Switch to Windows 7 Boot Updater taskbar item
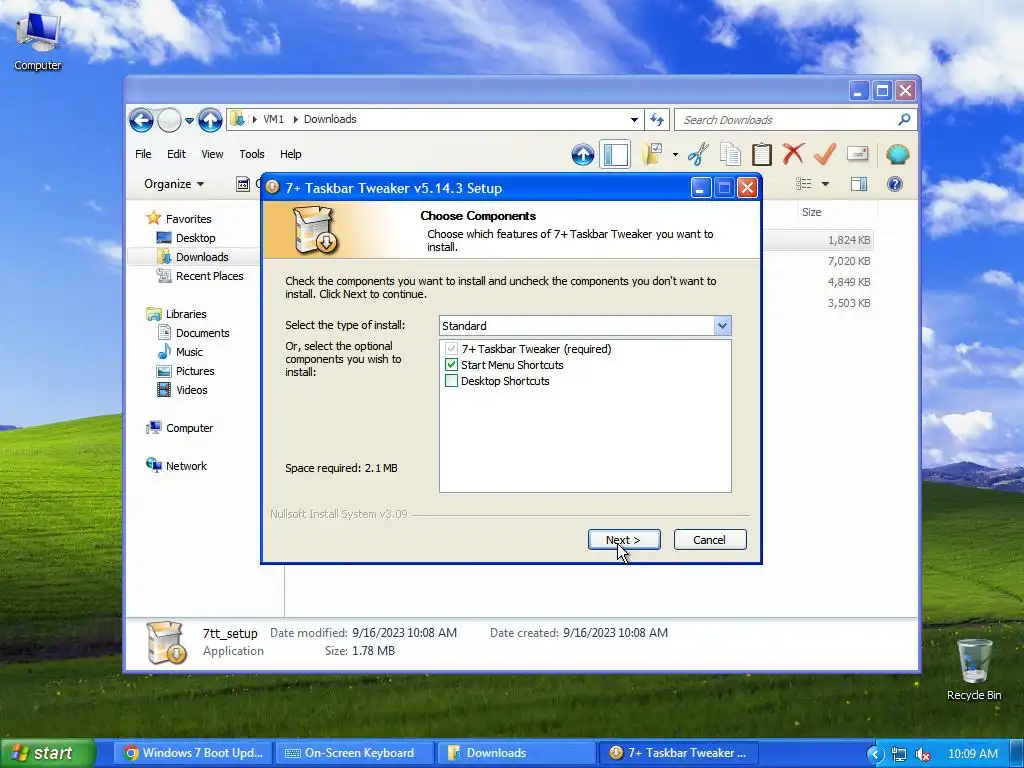The height and width of the screenshot is (768, 1024). tap(194, 753)
